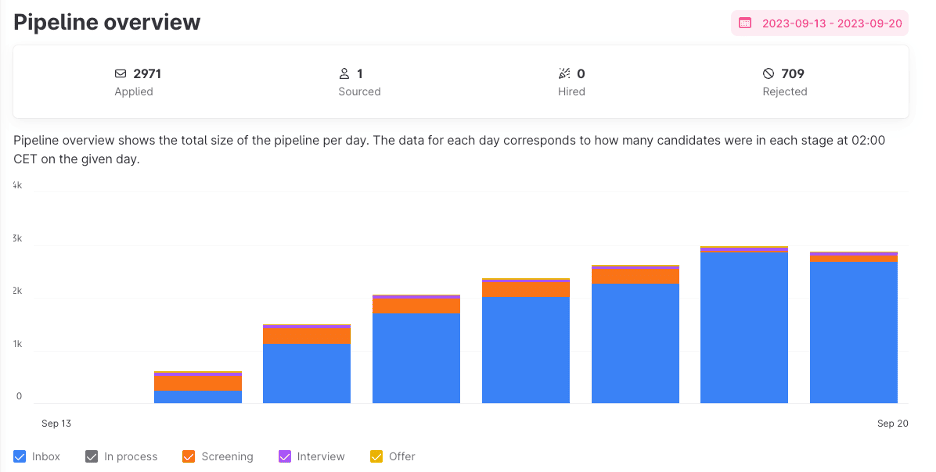Click the Hired label under count 0
The image size is (936, 472).
(x=571, y=91)
